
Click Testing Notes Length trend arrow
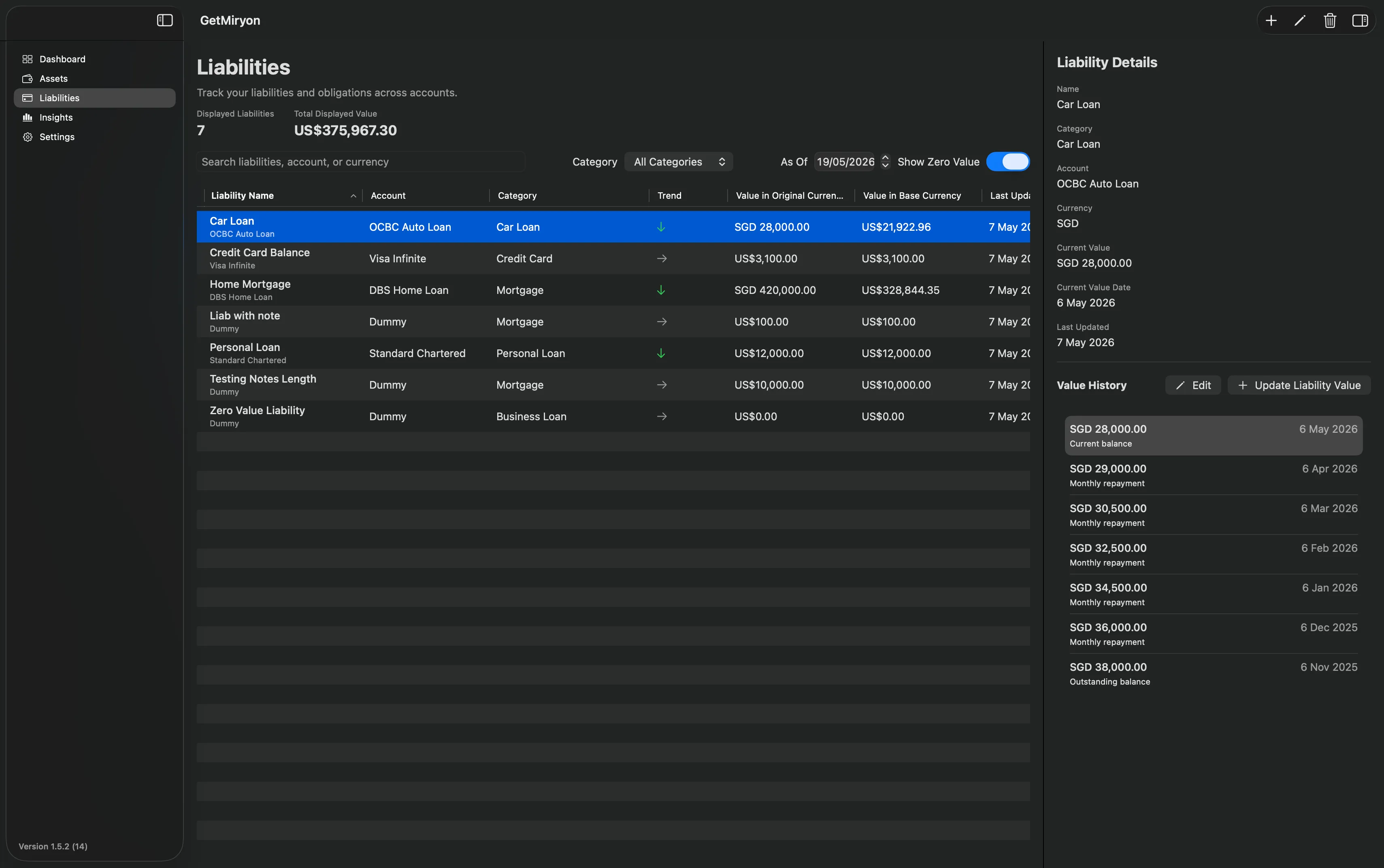tap(662, 385)
